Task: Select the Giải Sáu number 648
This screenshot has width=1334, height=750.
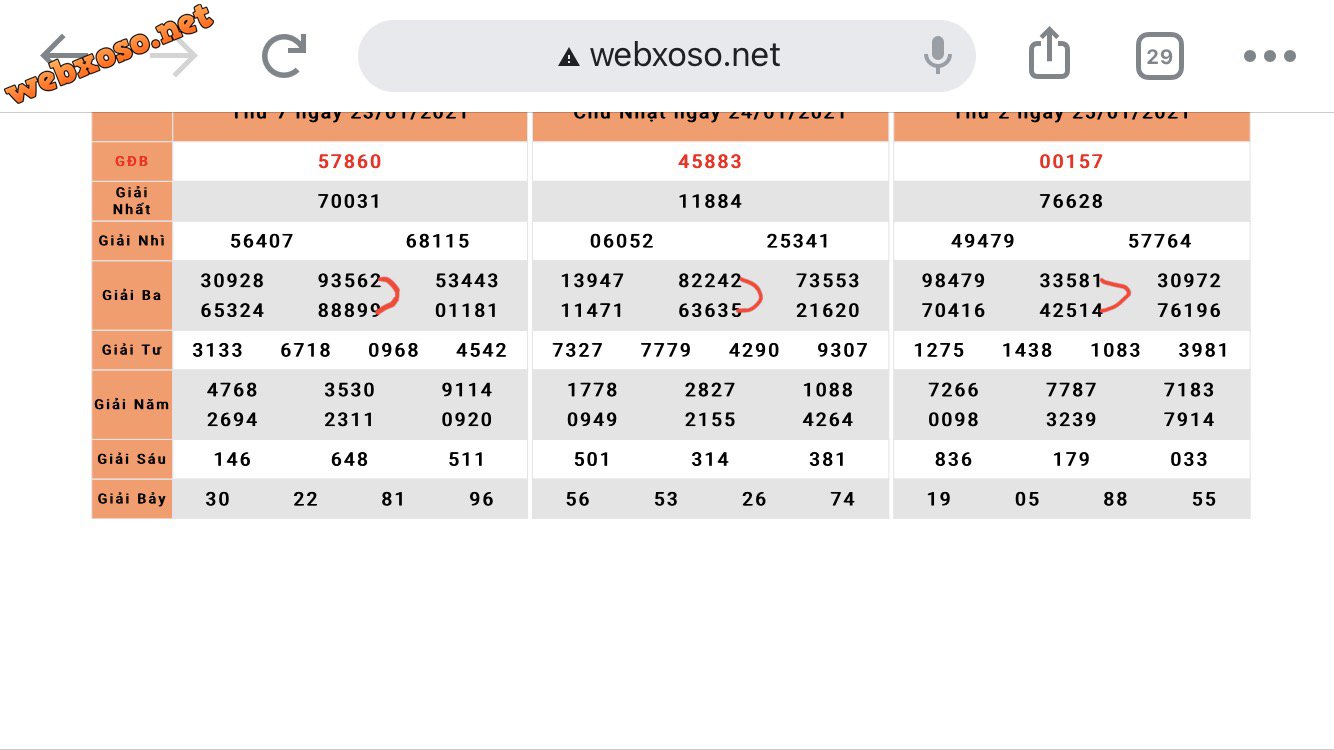Action: click(x=350, y=459)
